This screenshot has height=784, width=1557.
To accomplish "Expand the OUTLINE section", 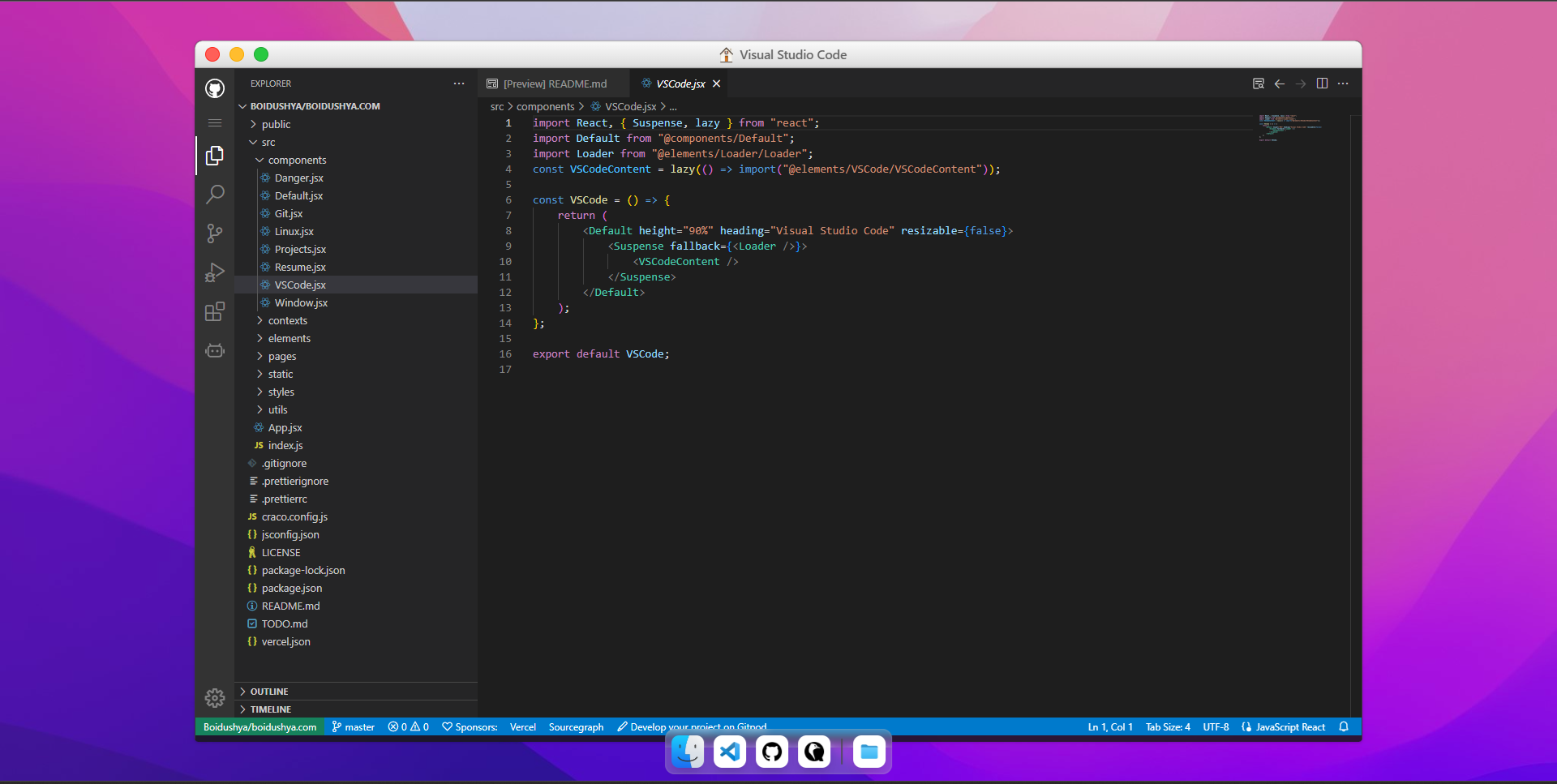I will pyautogui.click(x=356, y=692).
